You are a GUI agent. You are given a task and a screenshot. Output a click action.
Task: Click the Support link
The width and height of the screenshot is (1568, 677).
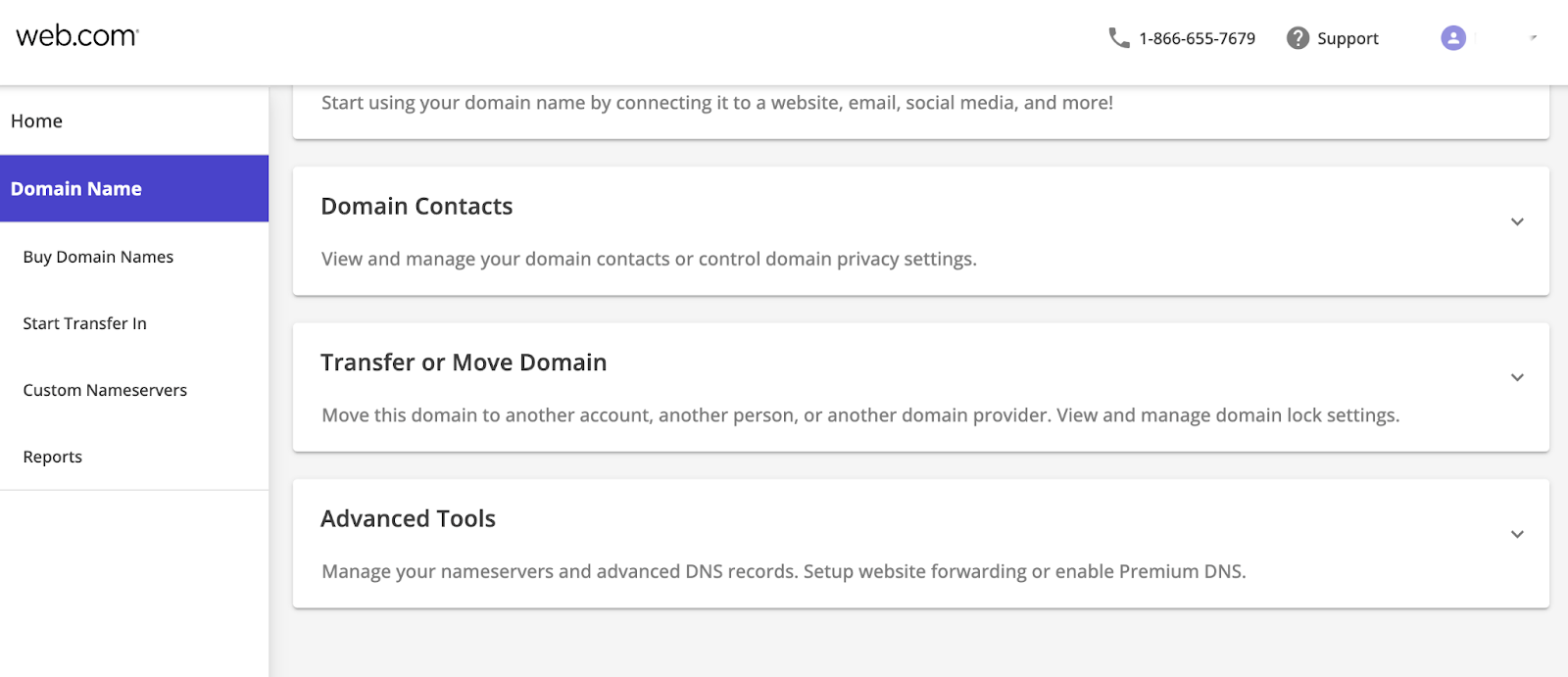click(x=1347, y=38)
